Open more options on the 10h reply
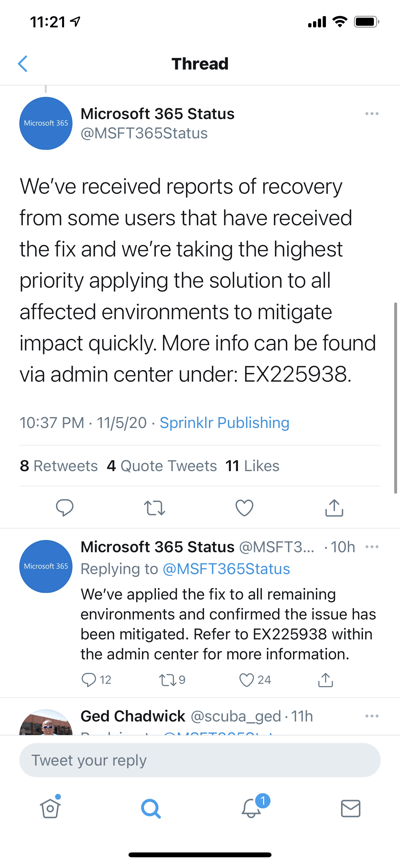Screen dimensions: 400x865 (372, 547)
